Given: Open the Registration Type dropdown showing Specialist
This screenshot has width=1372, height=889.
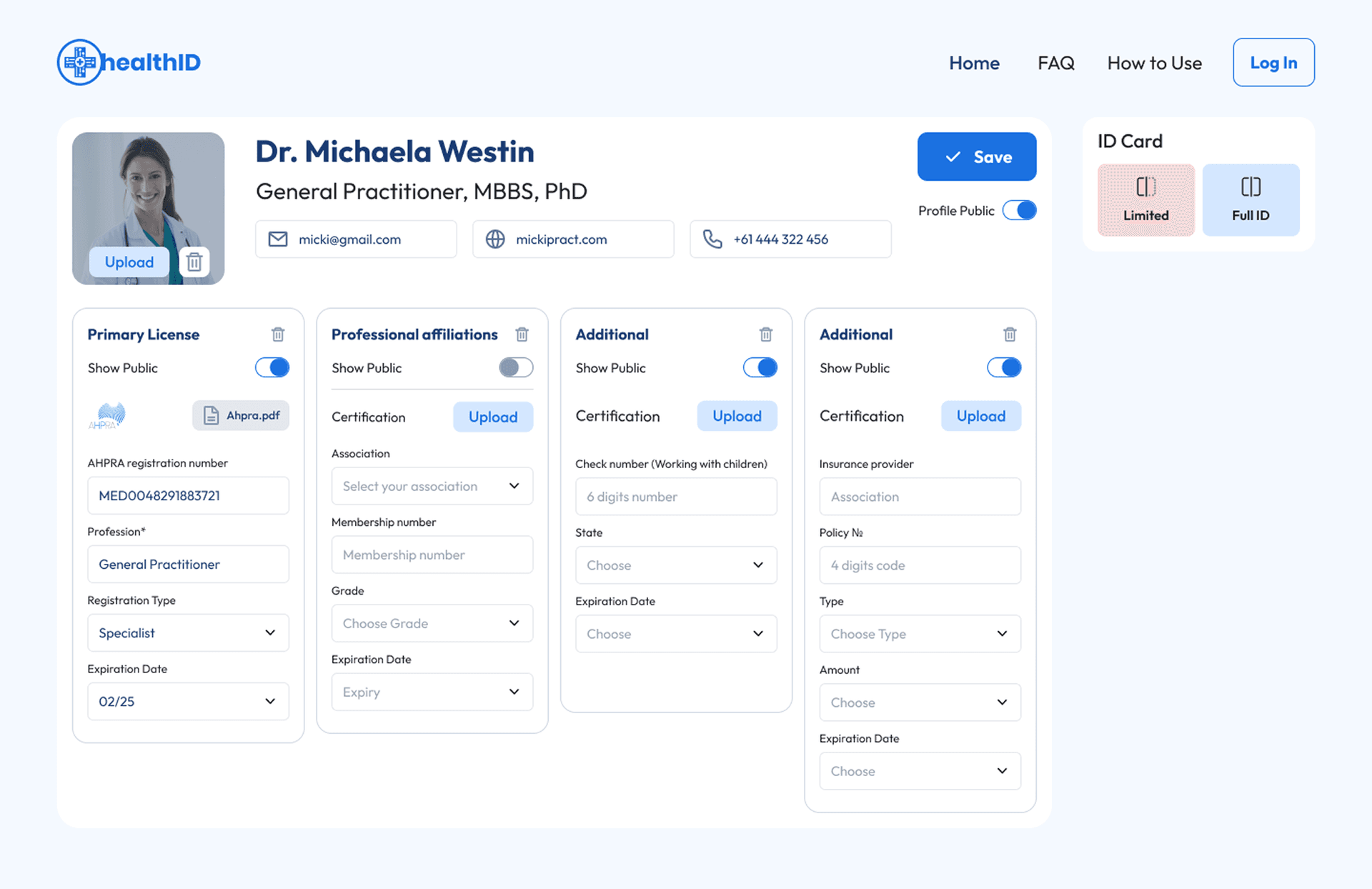Looking at the screenshot, I should click(x=187, y=632).
